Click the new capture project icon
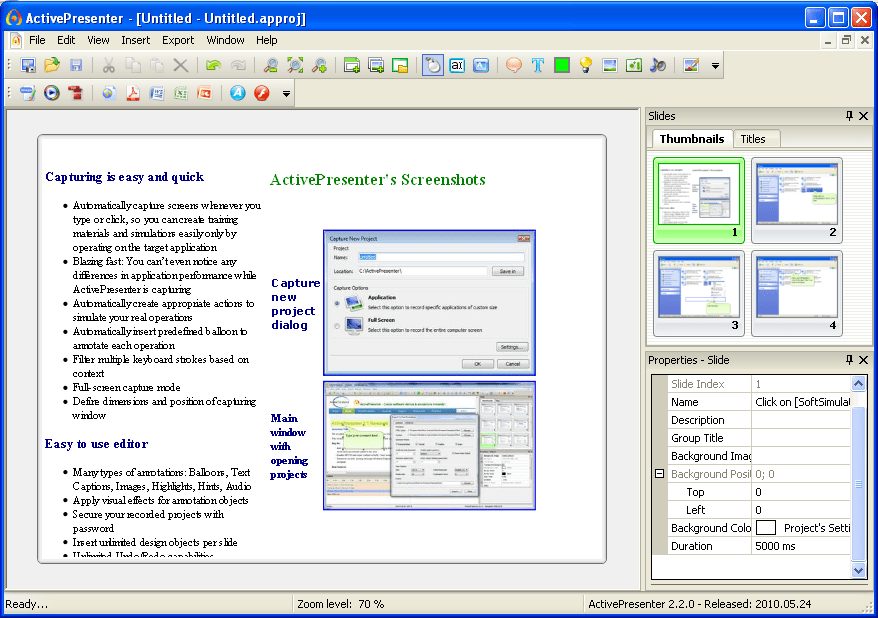This screenshot has width=878, height=618. [28, 65]
